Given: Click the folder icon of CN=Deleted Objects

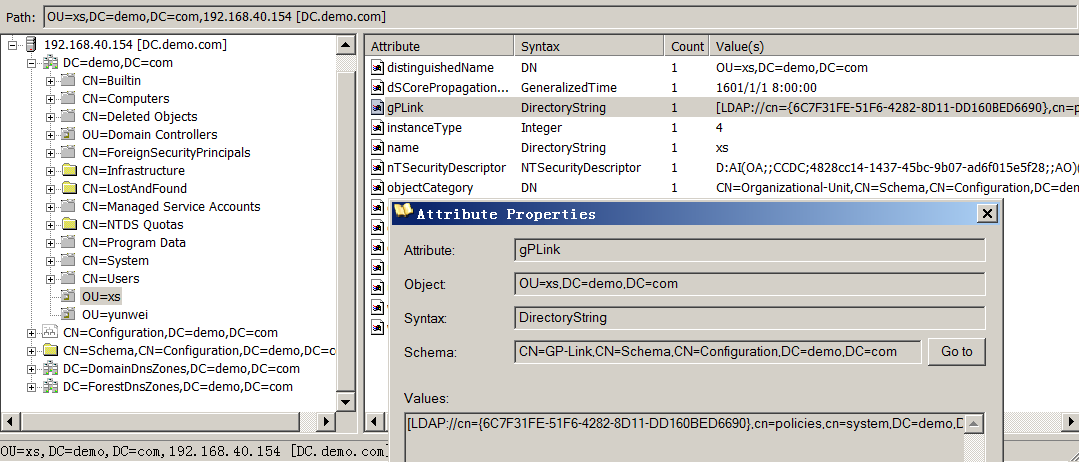Looking at the screenshot, I should 68,116.
